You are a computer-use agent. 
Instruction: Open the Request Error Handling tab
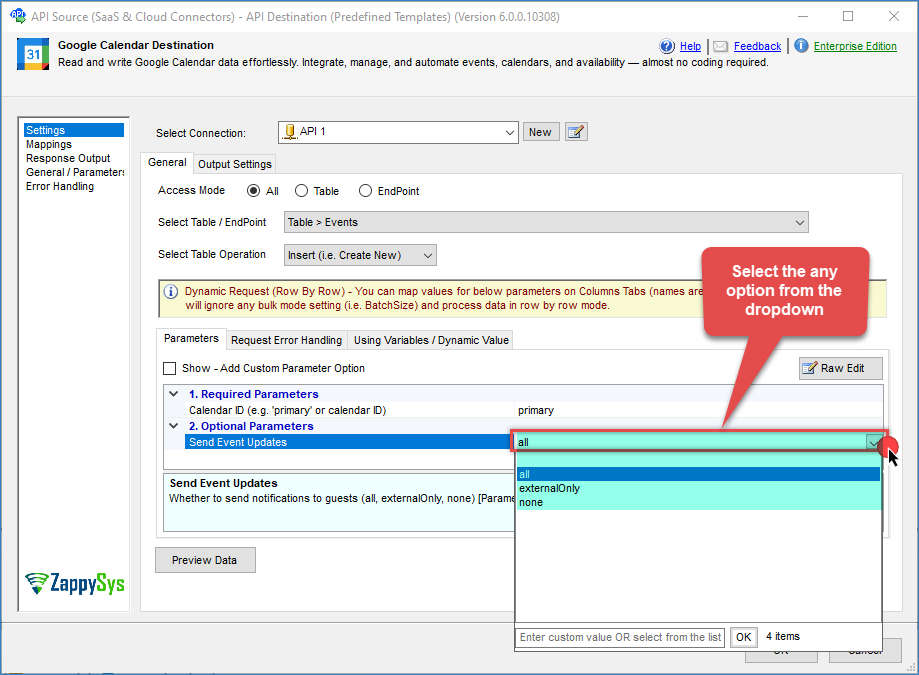(287, 340)
